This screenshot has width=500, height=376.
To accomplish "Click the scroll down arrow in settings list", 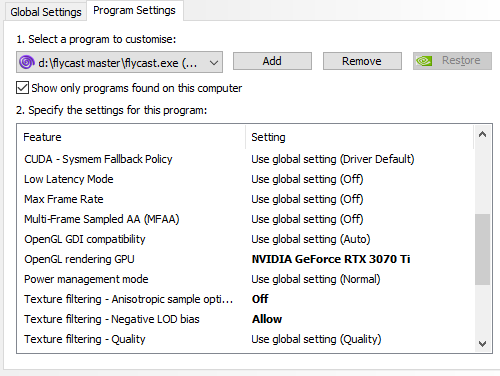I will 482,343.
